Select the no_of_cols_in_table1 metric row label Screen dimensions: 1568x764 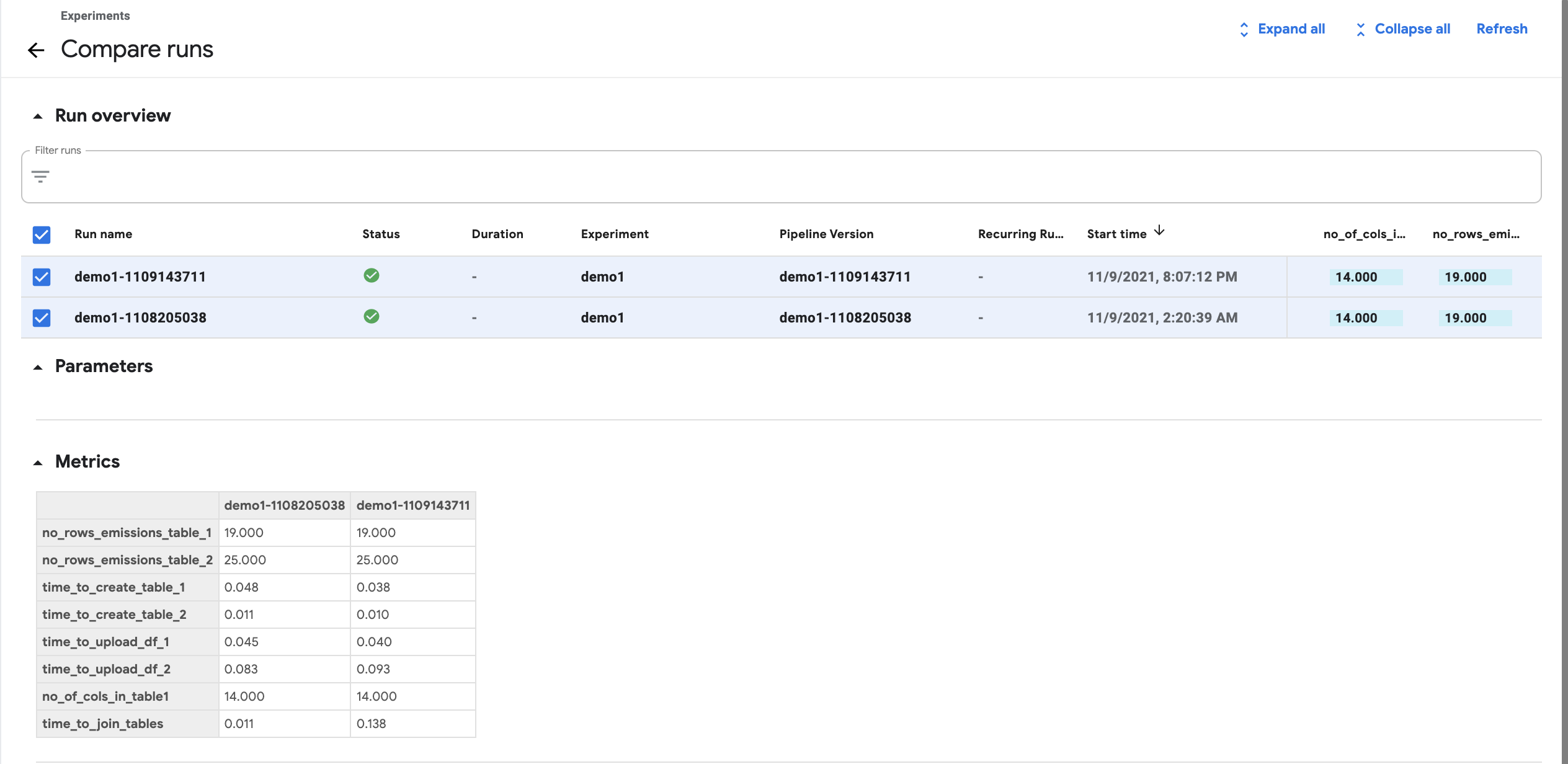[127, 696]
